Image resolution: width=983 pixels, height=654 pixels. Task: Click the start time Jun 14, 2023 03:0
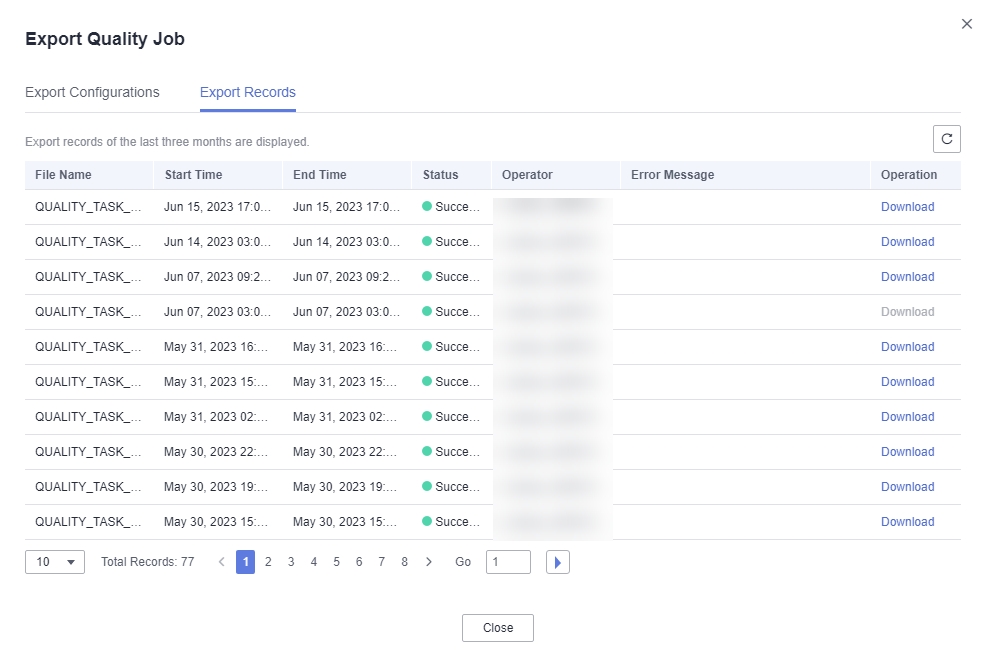click(218, 242)
